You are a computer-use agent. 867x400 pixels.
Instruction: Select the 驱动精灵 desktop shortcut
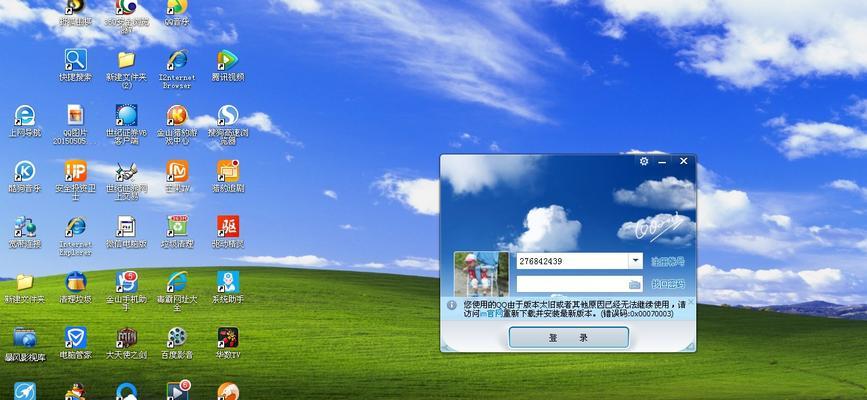[228, 231]
